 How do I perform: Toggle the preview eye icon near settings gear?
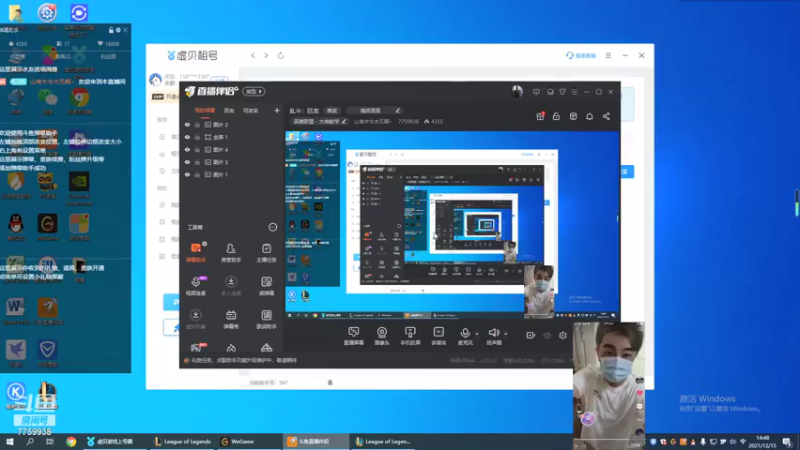(x=547, y=335)
